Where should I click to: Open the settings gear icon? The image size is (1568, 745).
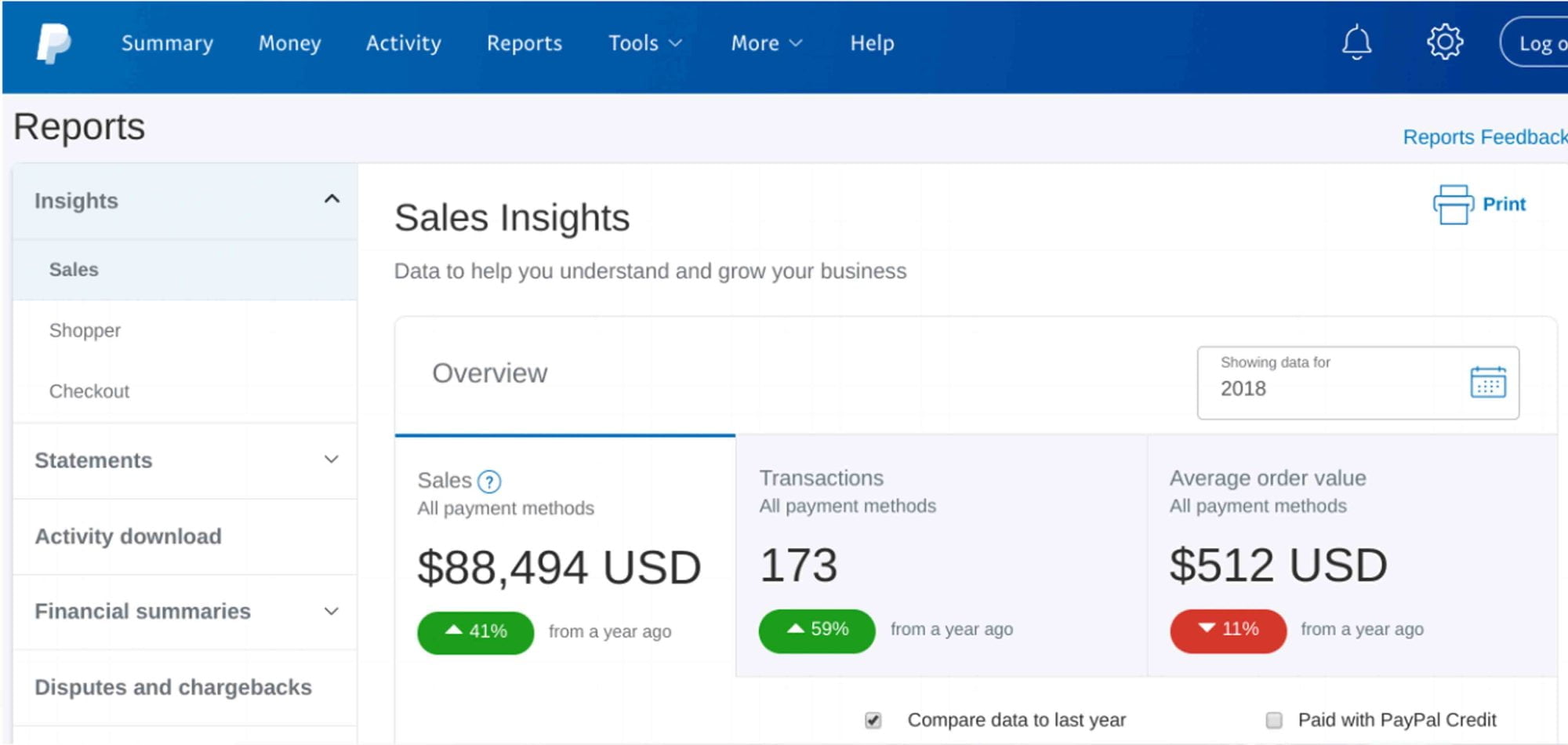(1445, 42)
